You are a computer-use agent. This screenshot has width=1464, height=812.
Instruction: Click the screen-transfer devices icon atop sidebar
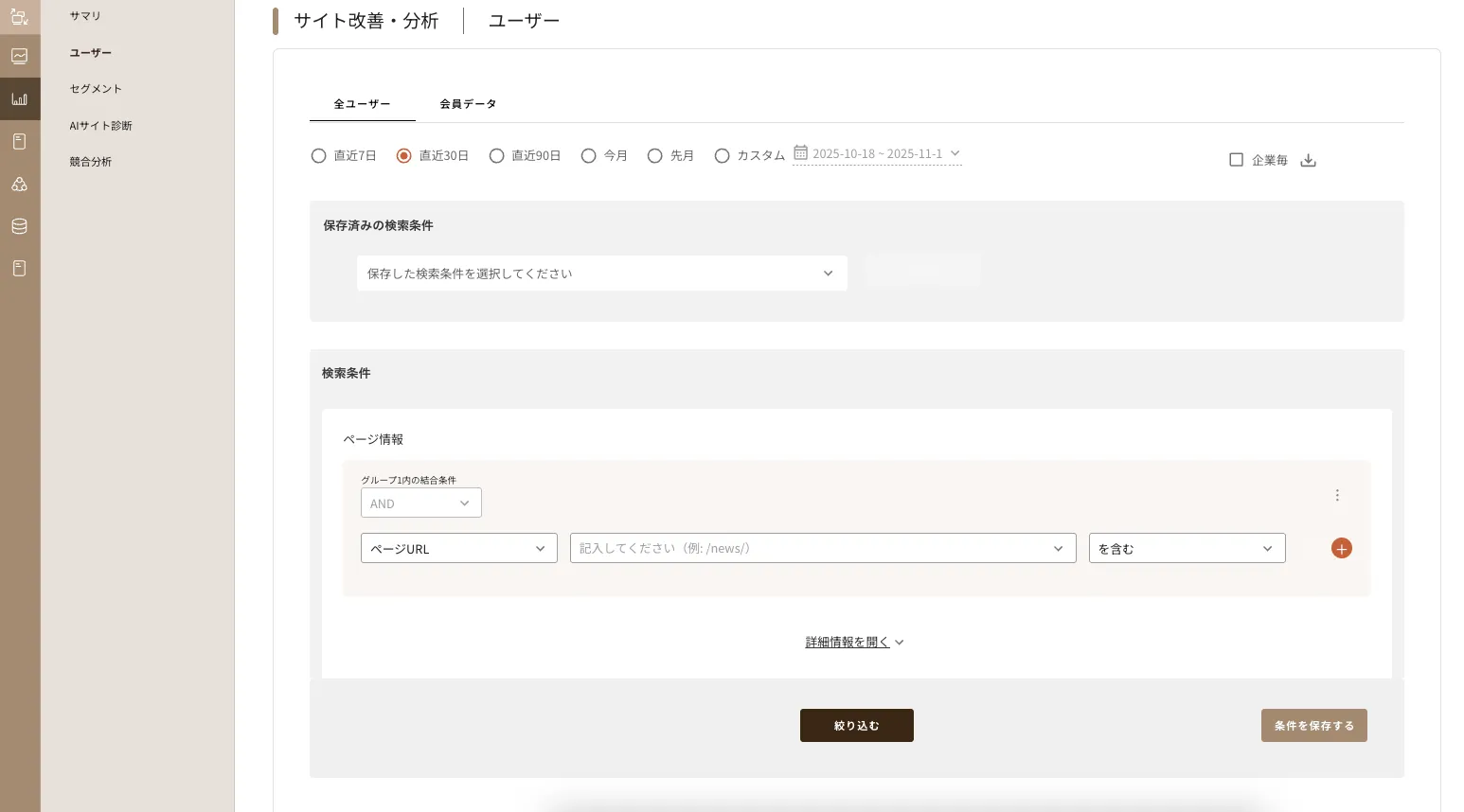pyautogui.click(x=19, y=16)
